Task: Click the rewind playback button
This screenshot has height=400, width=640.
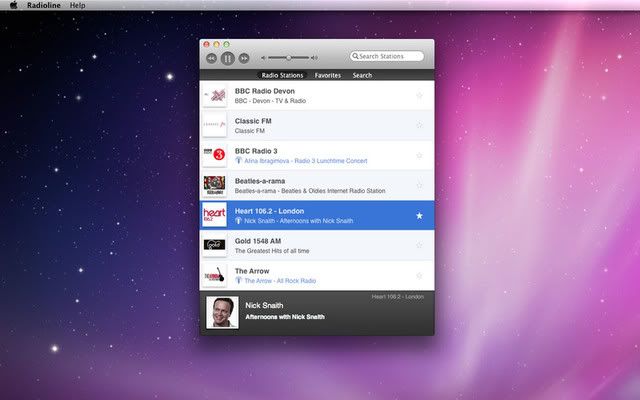Action: coord(211,58)
